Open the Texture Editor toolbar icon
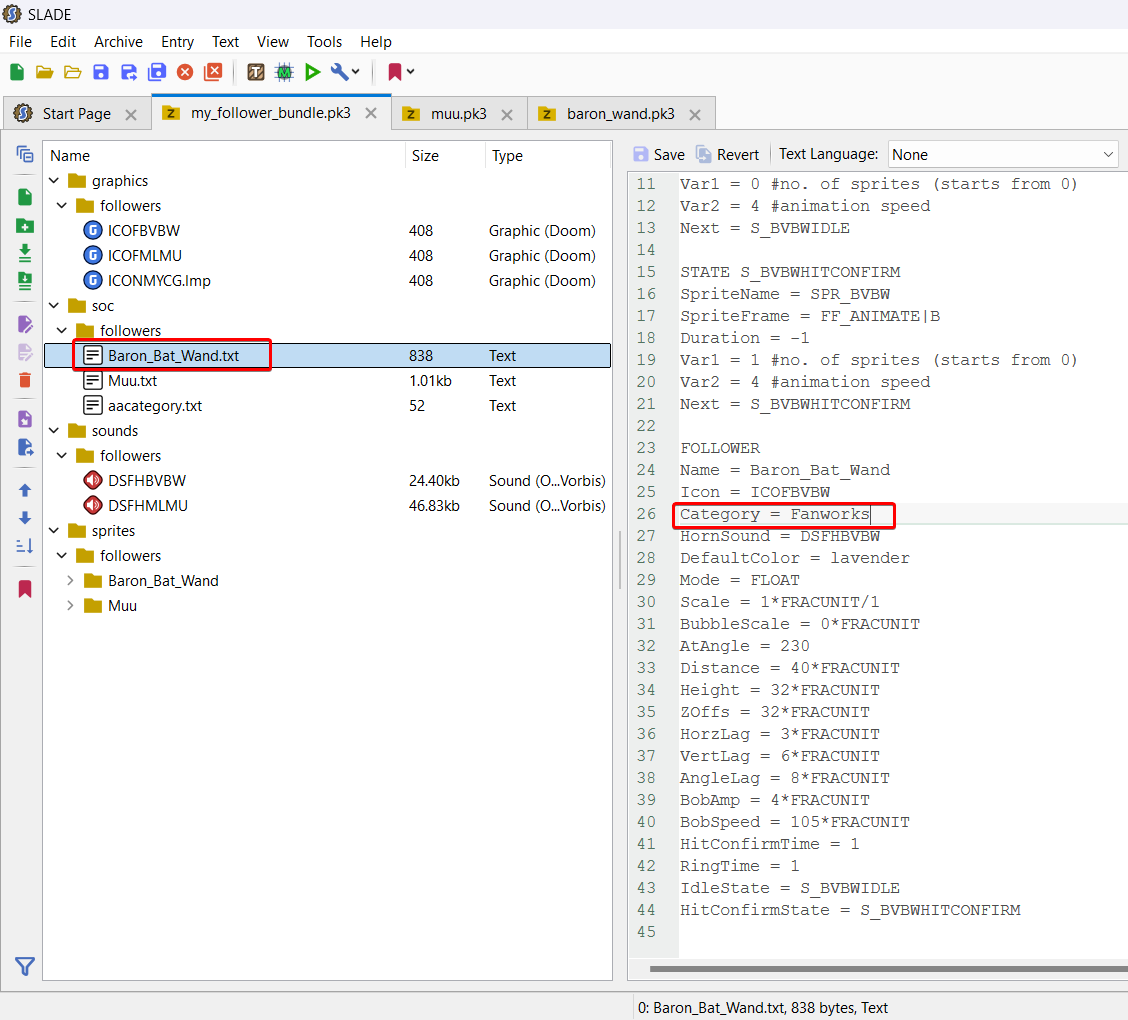This screenshot has width=1128, height=1020. (255, 72)
